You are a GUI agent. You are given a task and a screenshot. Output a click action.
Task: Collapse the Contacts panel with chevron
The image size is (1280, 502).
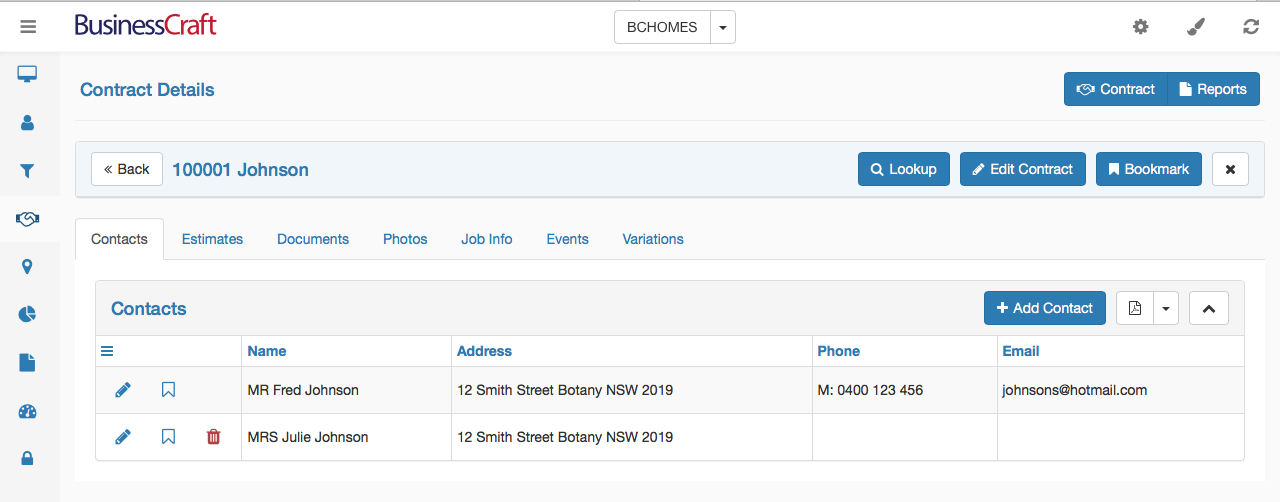click(x=1209, y=308)
